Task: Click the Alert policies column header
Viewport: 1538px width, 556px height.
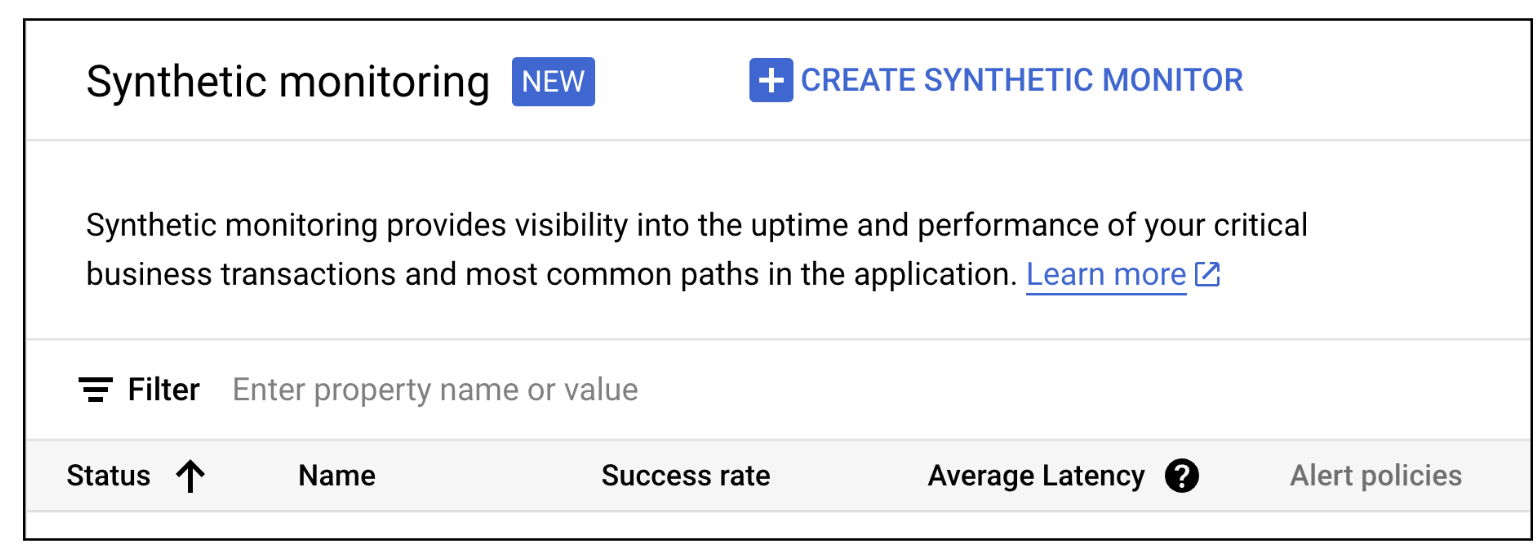Action: pos(1375,476)
